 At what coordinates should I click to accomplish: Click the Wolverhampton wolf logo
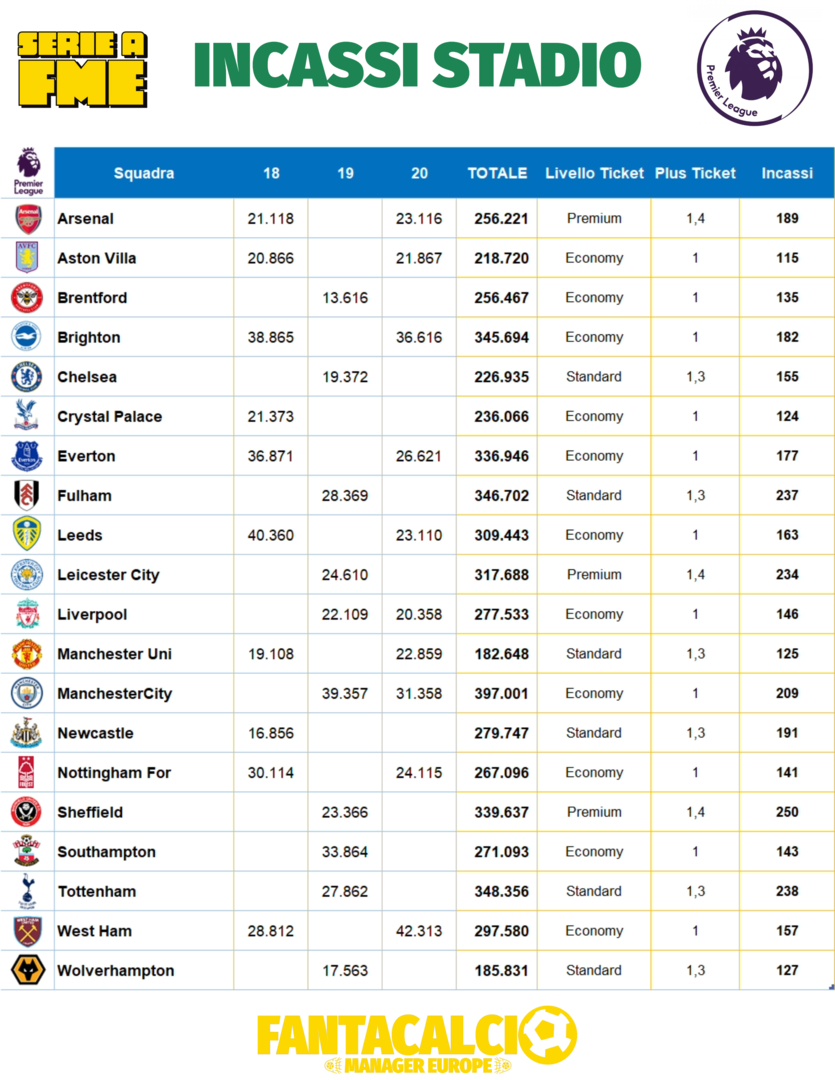click(27, 970)
